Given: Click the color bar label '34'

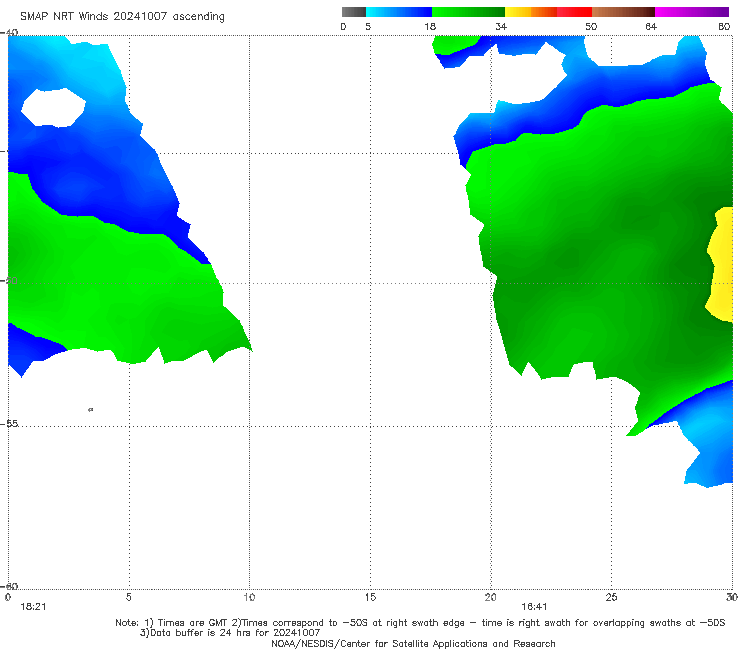Looking at the screenshot, I should 501,26.
